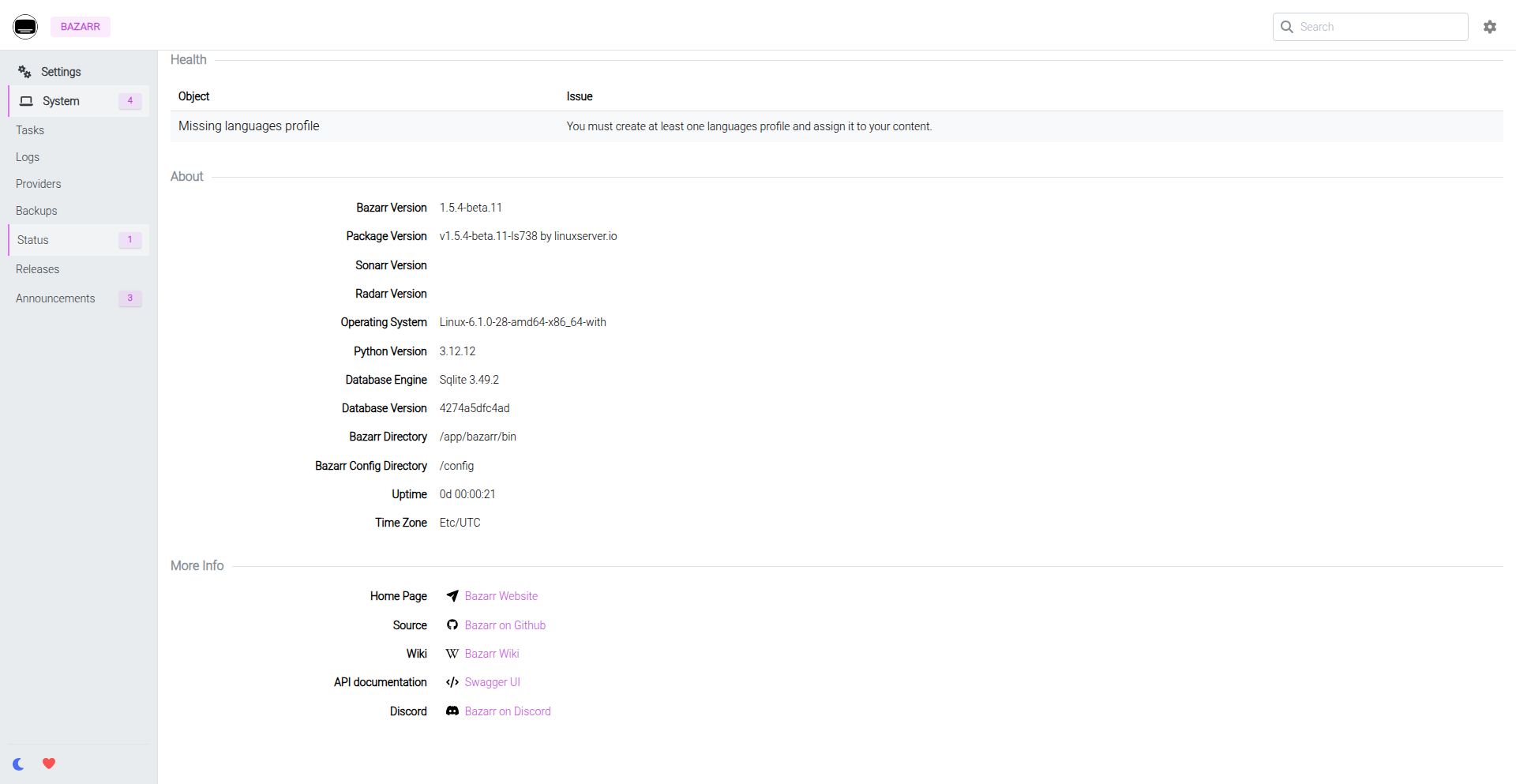Click the paper plane icon next to Home Page
The width and height of the screenshot is (1516, 784).
click(x=452, y=595)
